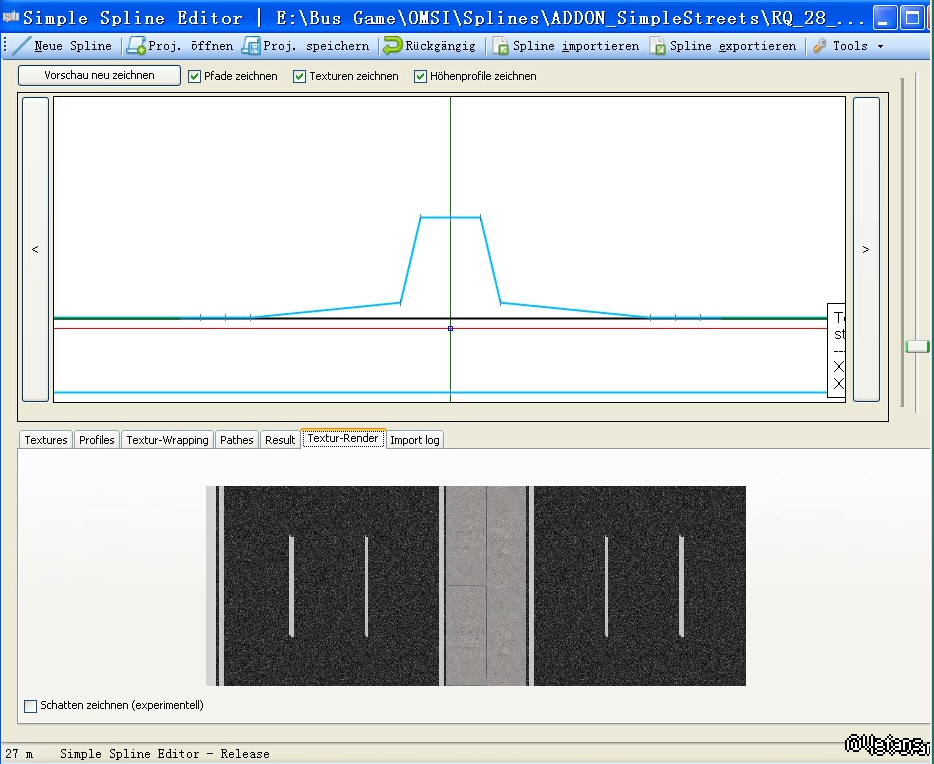
Task: Click the Neue Spline toolbar icon
Action: [x=22, y=46]
